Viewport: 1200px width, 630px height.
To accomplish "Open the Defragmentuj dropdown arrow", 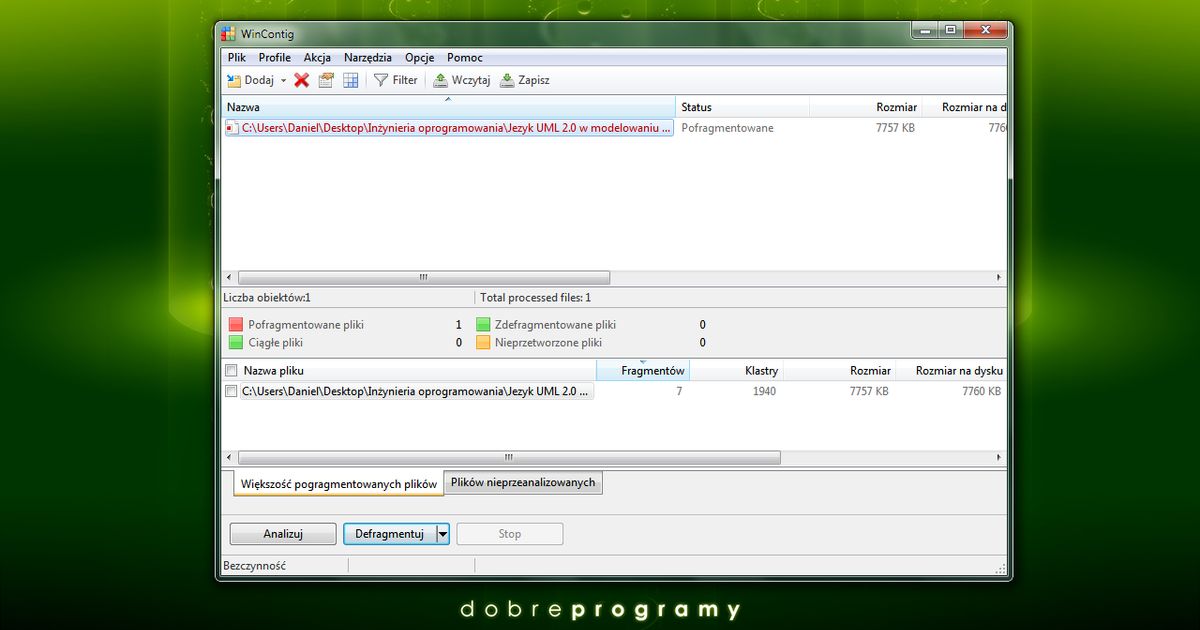I will 443,534.
